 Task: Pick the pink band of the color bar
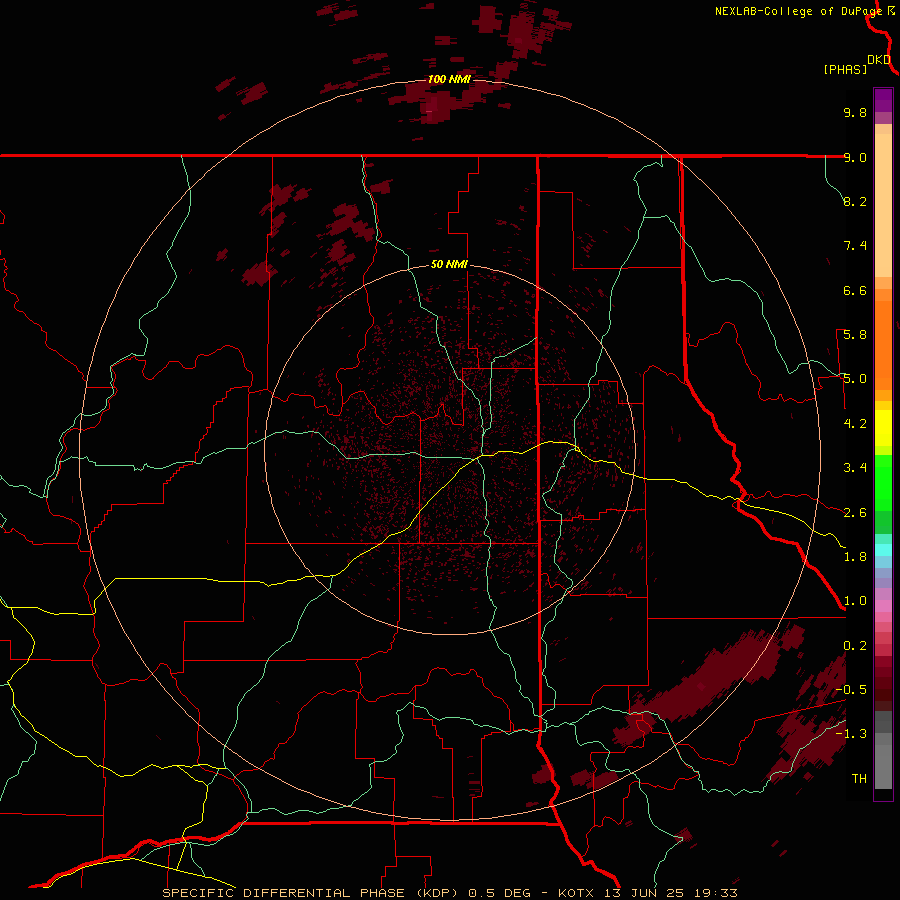pos(883,605)
